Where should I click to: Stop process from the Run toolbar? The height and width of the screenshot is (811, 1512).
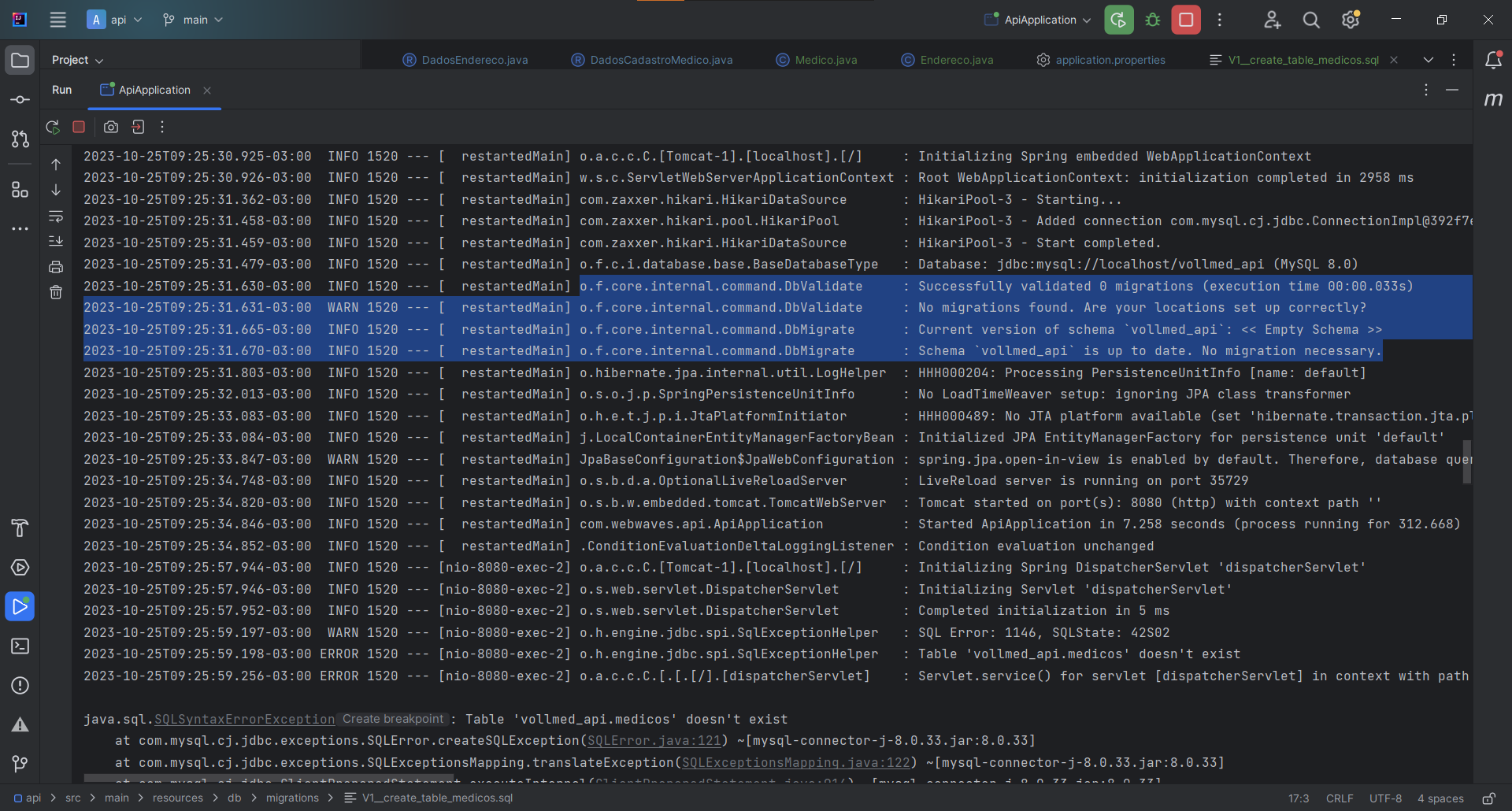click(79, 127)
